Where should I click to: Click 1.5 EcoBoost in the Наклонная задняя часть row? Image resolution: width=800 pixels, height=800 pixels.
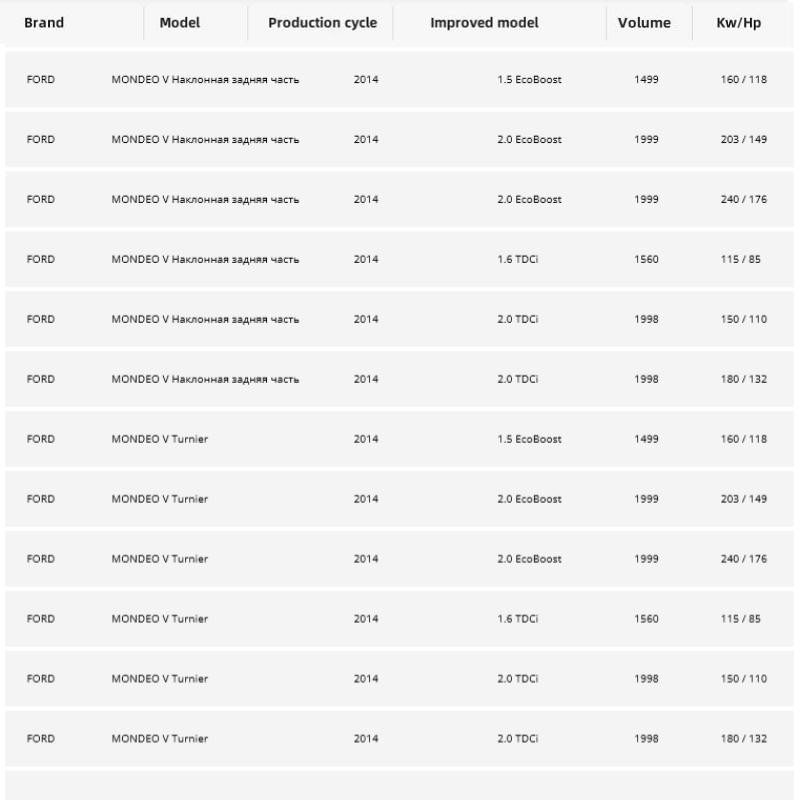(x=529, y=79)
